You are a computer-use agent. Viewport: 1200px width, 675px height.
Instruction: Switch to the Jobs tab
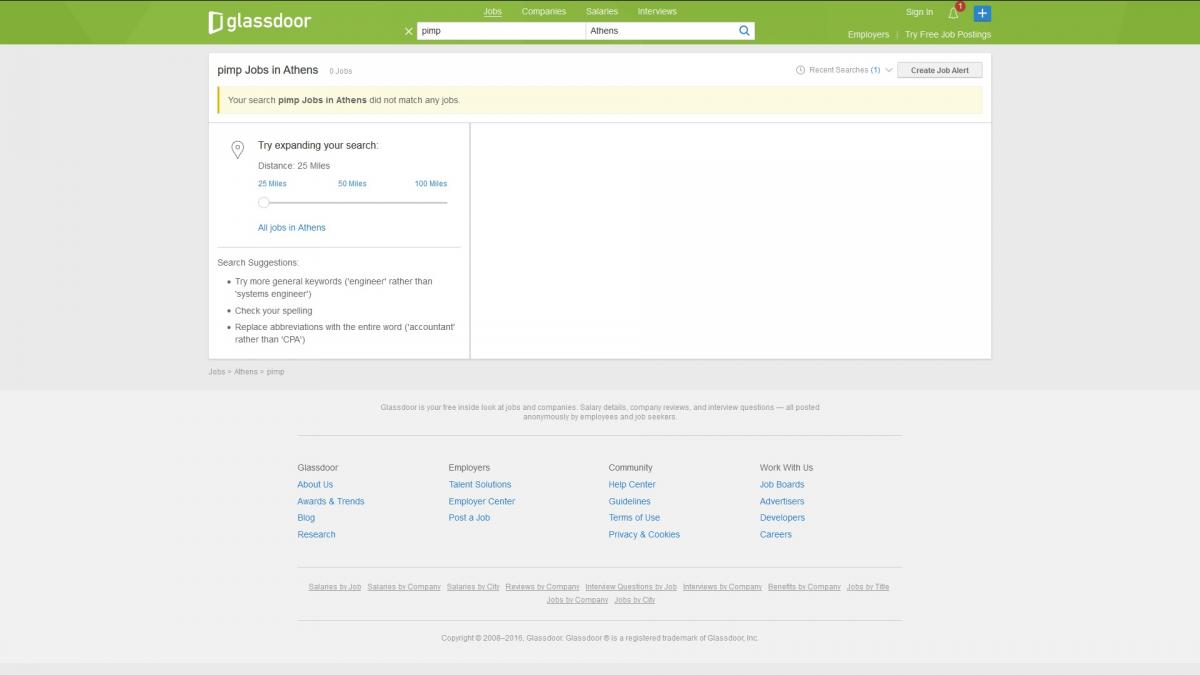[492, 12]
